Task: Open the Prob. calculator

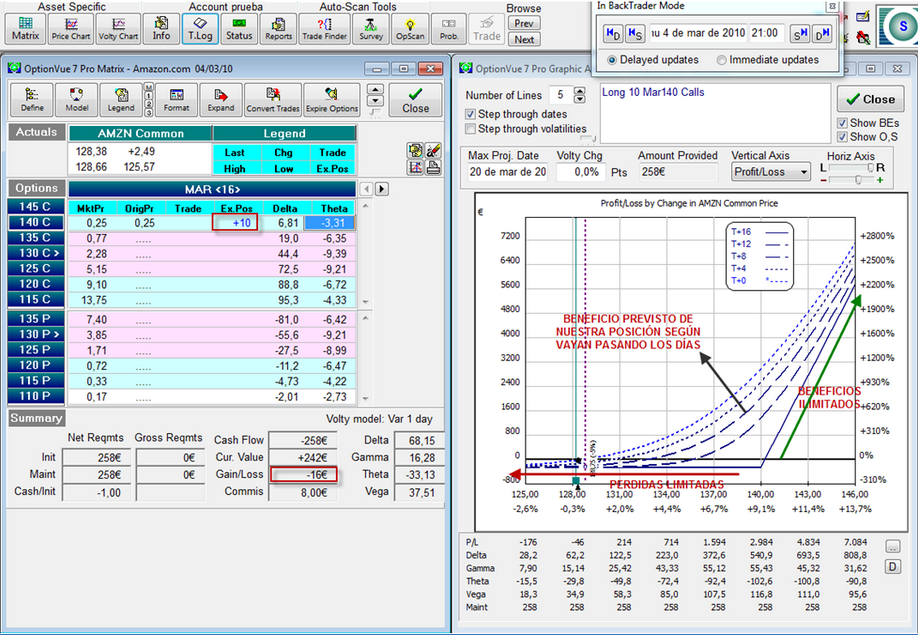Action: (449, 28)
